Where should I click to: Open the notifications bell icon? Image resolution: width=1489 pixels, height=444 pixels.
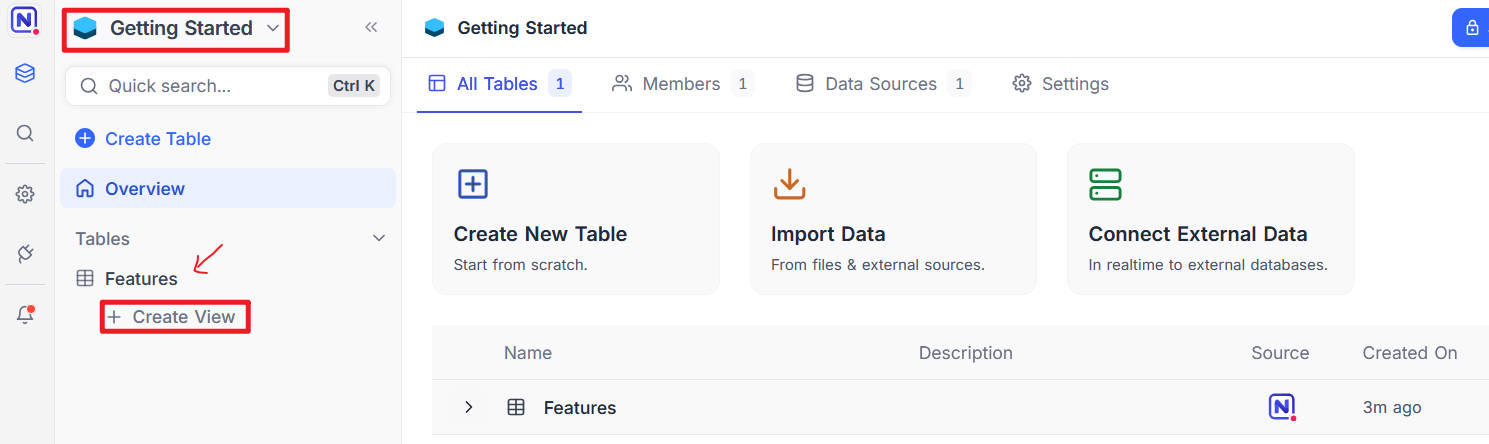tap(25, 315)
